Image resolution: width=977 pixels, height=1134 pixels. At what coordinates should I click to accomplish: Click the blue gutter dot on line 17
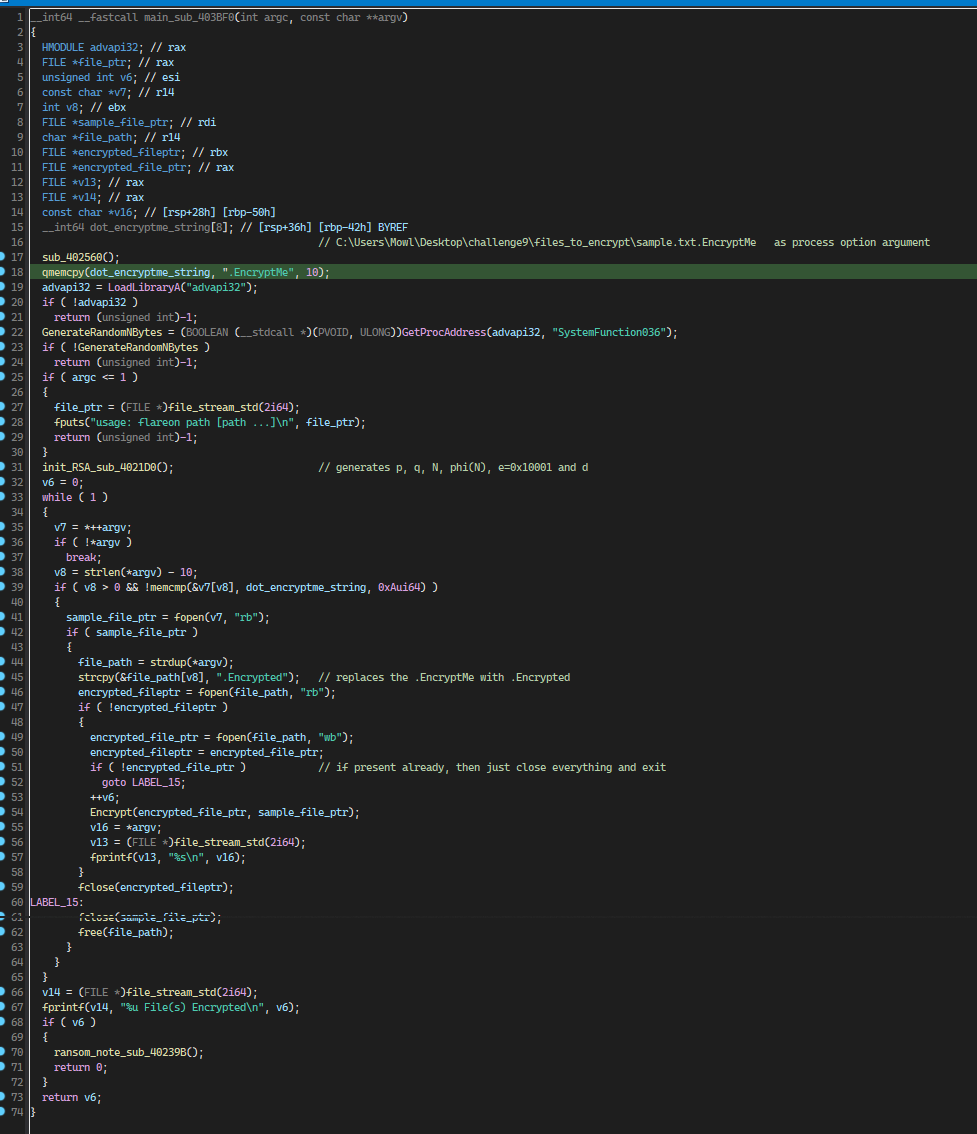pyautogui.click(x=2, y=257)
